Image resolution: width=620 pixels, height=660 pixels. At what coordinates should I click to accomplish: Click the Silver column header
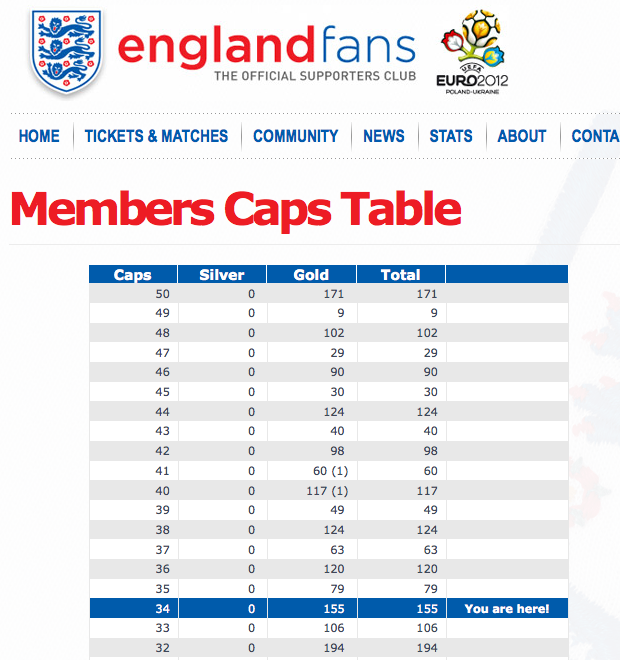click(222, 274)
